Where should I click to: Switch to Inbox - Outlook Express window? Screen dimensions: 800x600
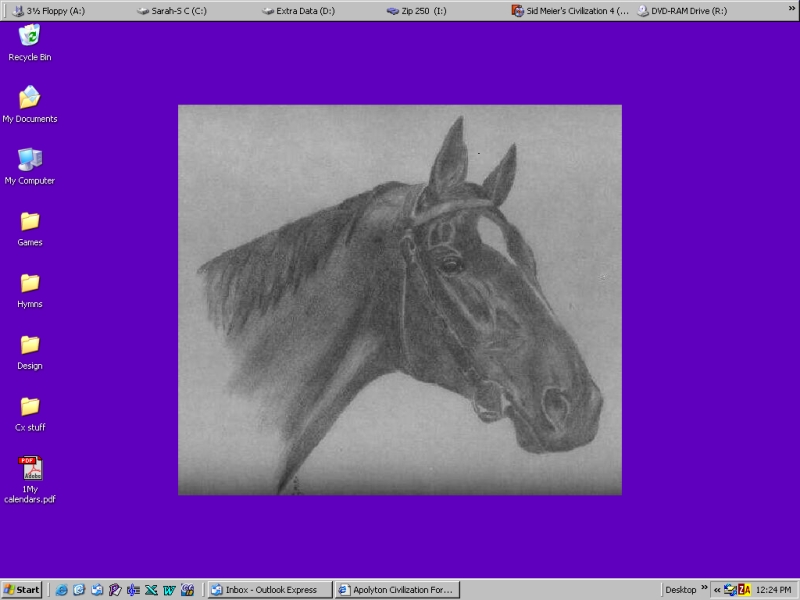click(268, 590)
